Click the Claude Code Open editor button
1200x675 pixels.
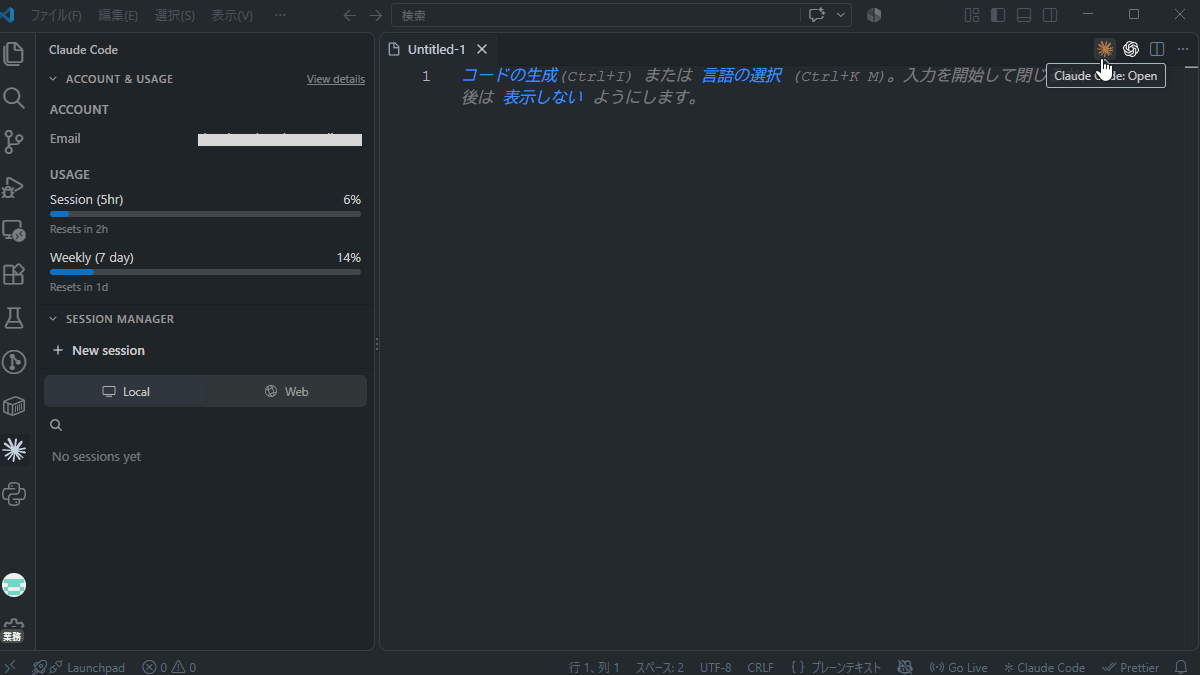coord(1105,49)
